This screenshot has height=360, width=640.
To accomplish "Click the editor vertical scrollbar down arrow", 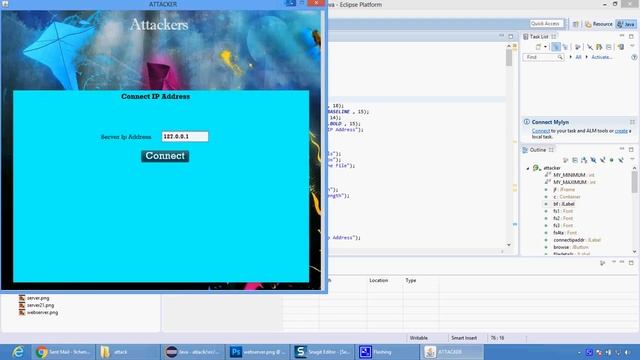I will tap(509, 245).
